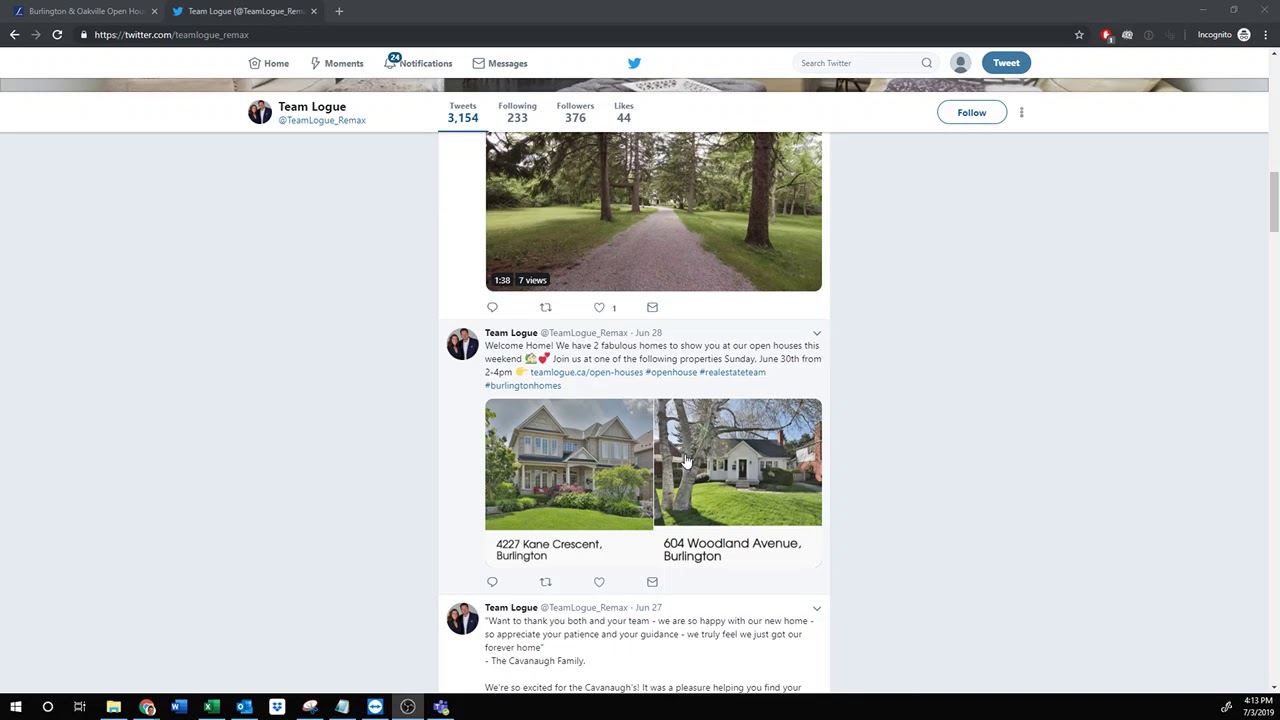Click the Jun 28 tweet timestamp

[648, 333]
